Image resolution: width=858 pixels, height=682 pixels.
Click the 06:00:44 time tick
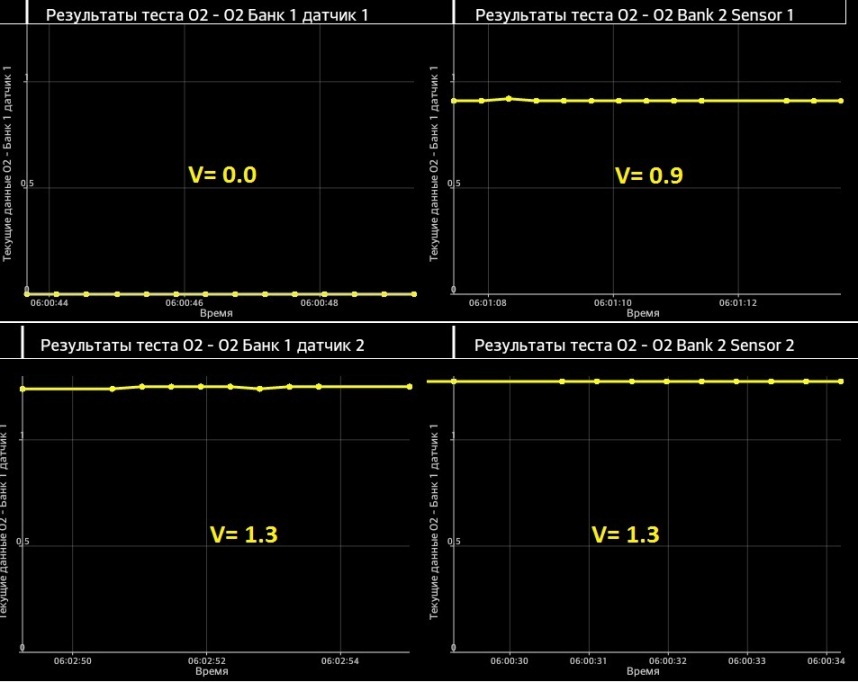pos(49,302)
